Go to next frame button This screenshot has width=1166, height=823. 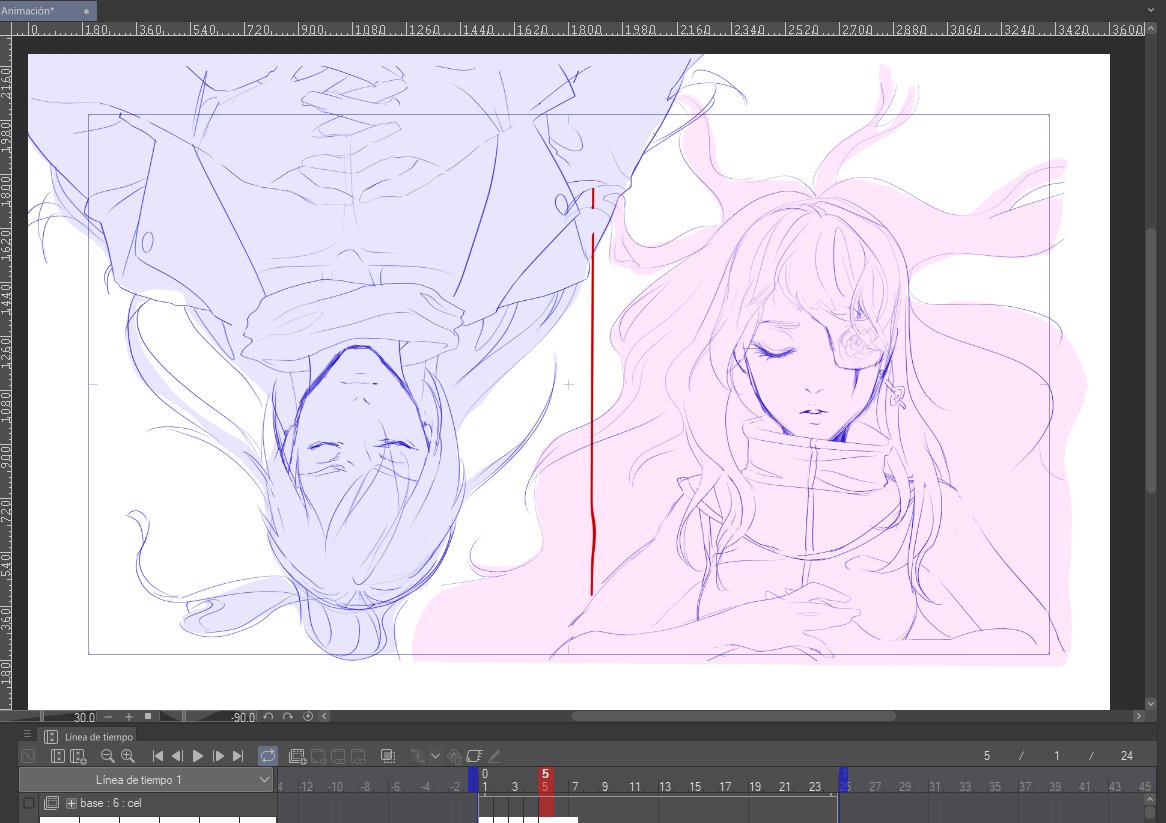coord(218,756)
